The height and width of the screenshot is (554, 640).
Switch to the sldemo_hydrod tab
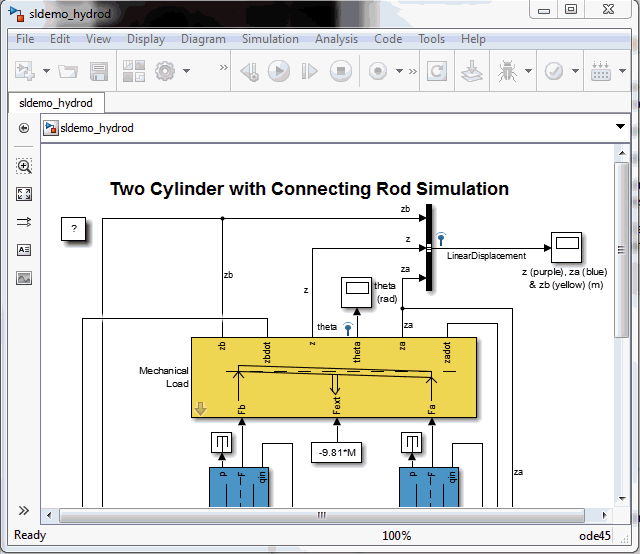pyautogui.click(x=56, y=103)
